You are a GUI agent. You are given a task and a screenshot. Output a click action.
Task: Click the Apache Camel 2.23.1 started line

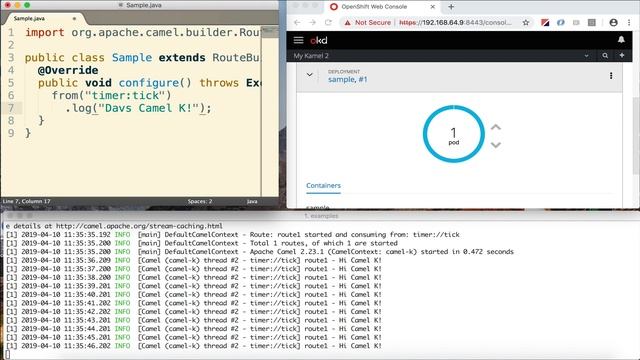pos(260,252)
